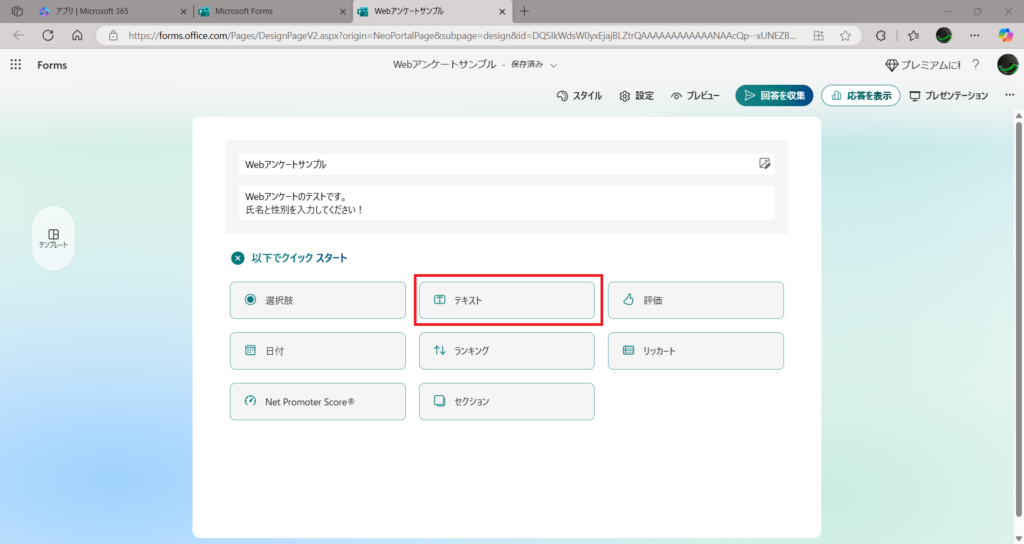
Task: Open the プレビュー preview view
Action: pyautogui.click(x=695, y=96)
